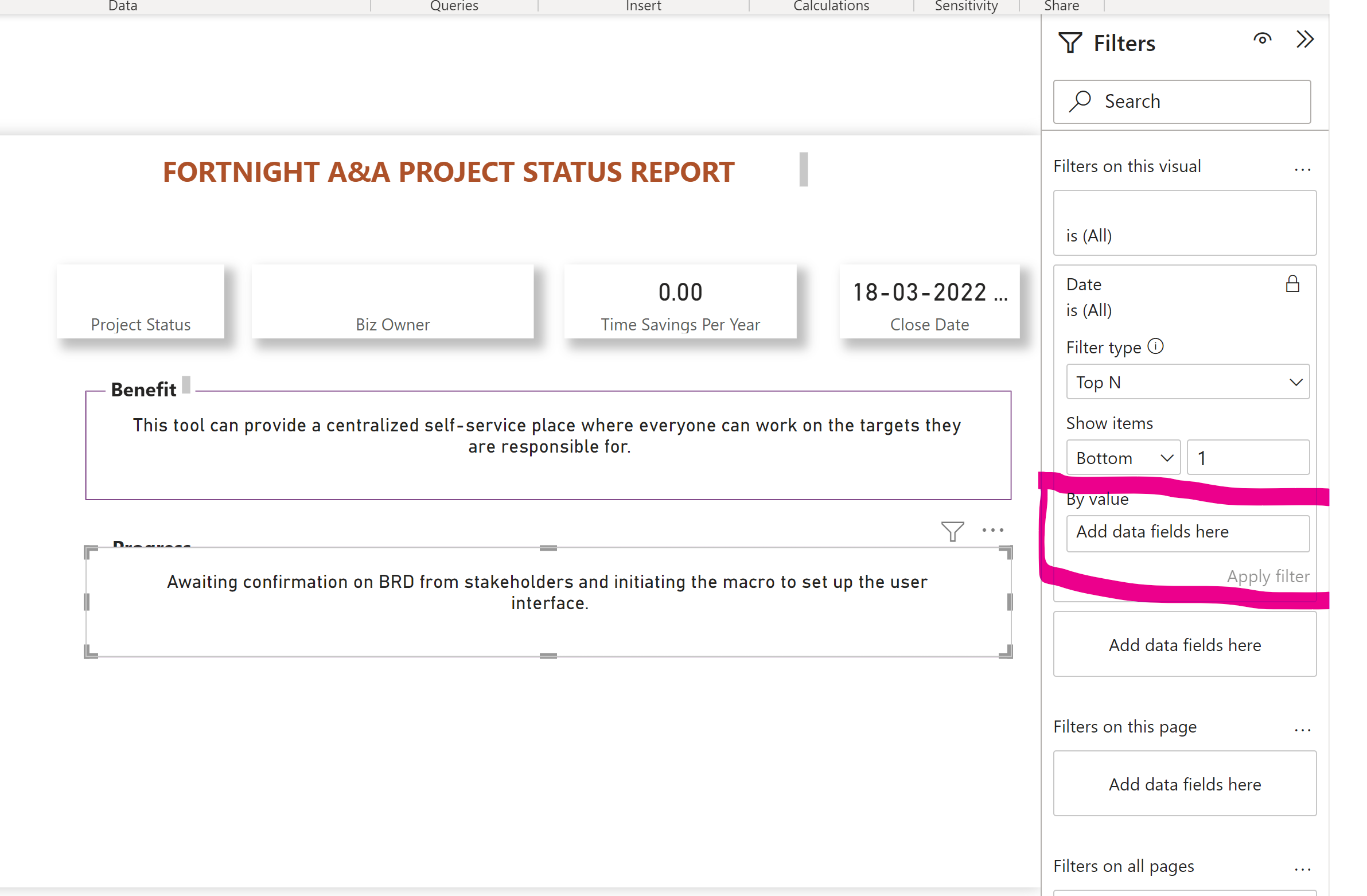Click the Search field in Filters pane
1367x896 pixels.
1182,102
